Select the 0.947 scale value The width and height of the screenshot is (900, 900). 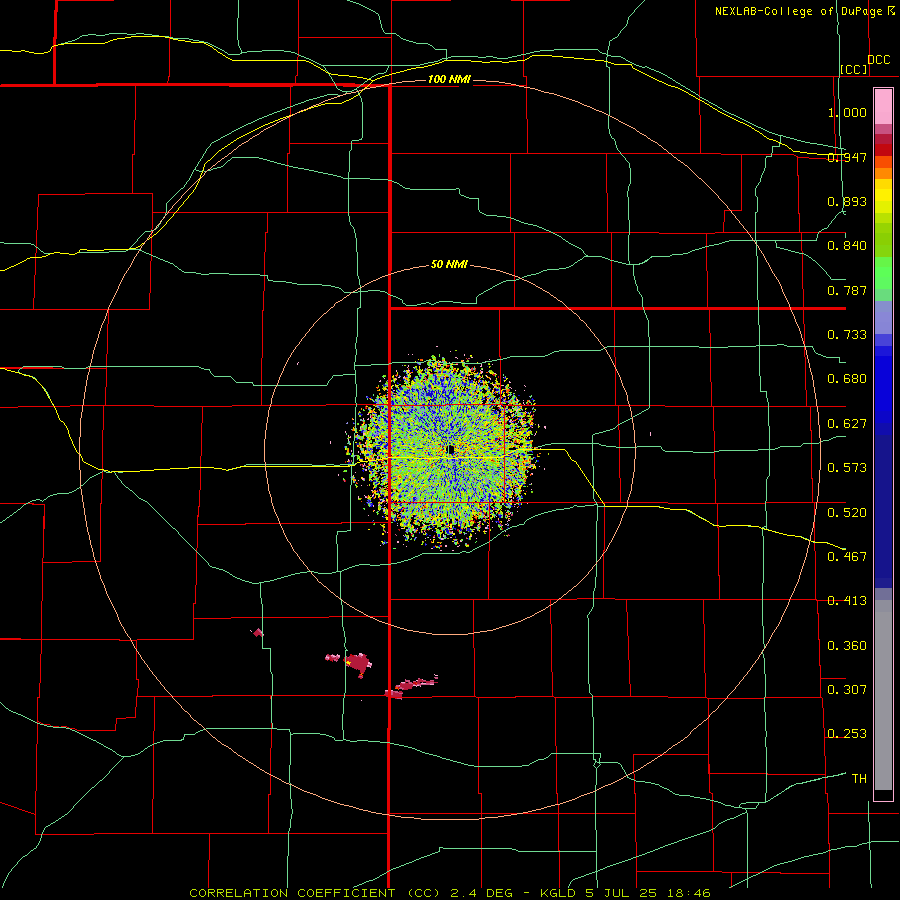(847, 157)
